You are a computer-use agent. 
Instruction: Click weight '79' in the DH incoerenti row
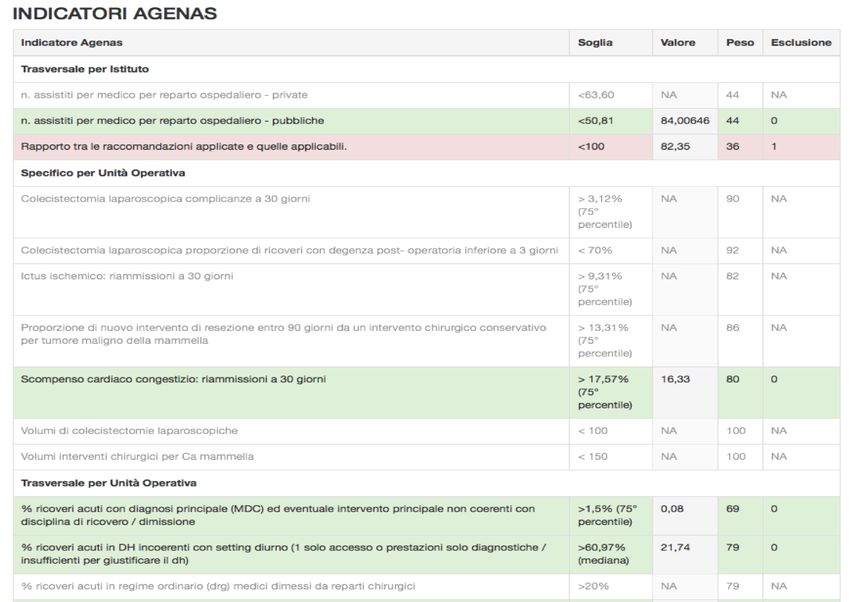click(x=732, y=547)
